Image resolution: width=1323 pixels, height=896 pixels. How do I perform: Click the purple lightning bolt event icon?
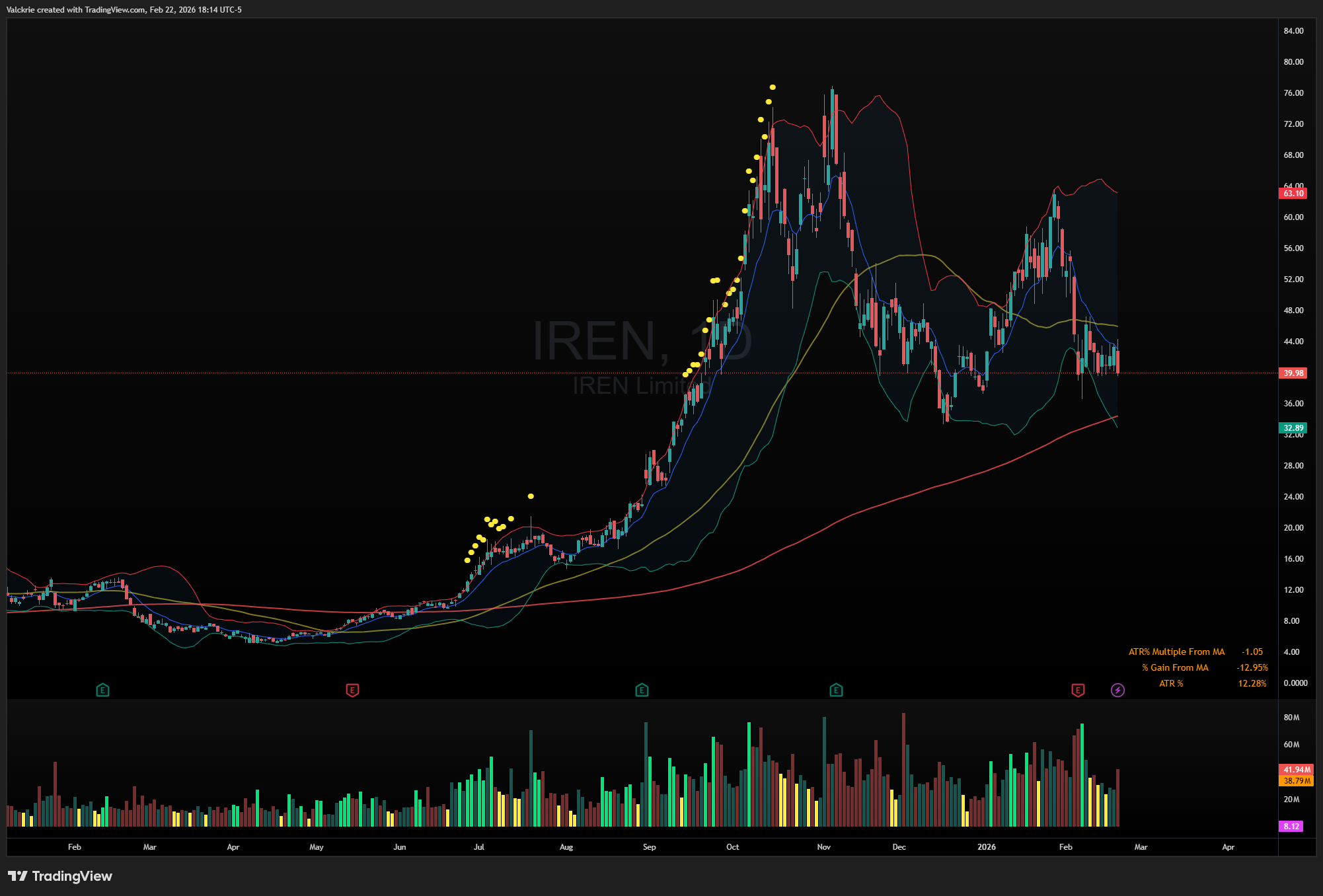[1117, 691]
